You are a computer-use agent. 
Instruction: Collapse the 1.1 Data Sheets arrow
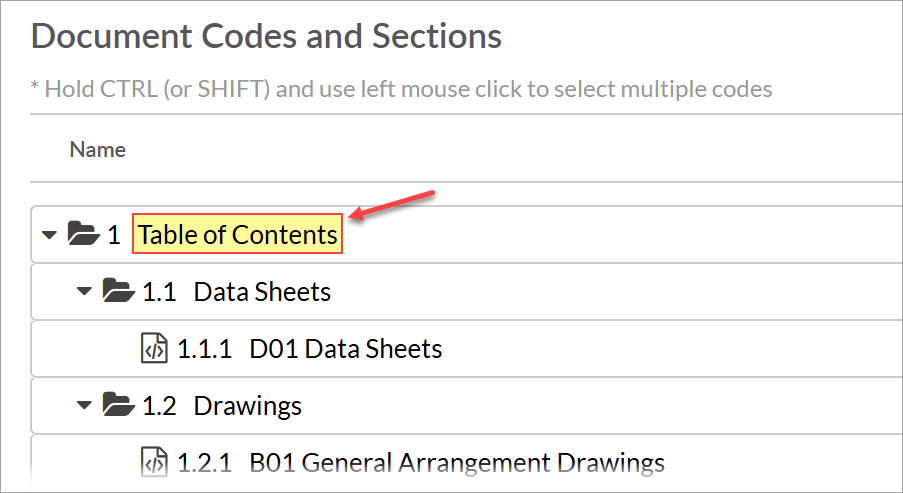point(85,292)
